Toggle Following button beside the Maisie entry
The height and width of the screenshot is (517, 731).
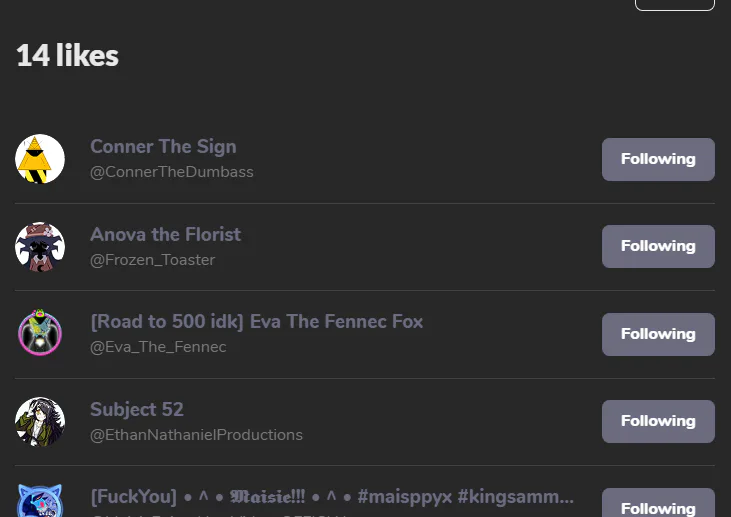(x=658, y=505)
